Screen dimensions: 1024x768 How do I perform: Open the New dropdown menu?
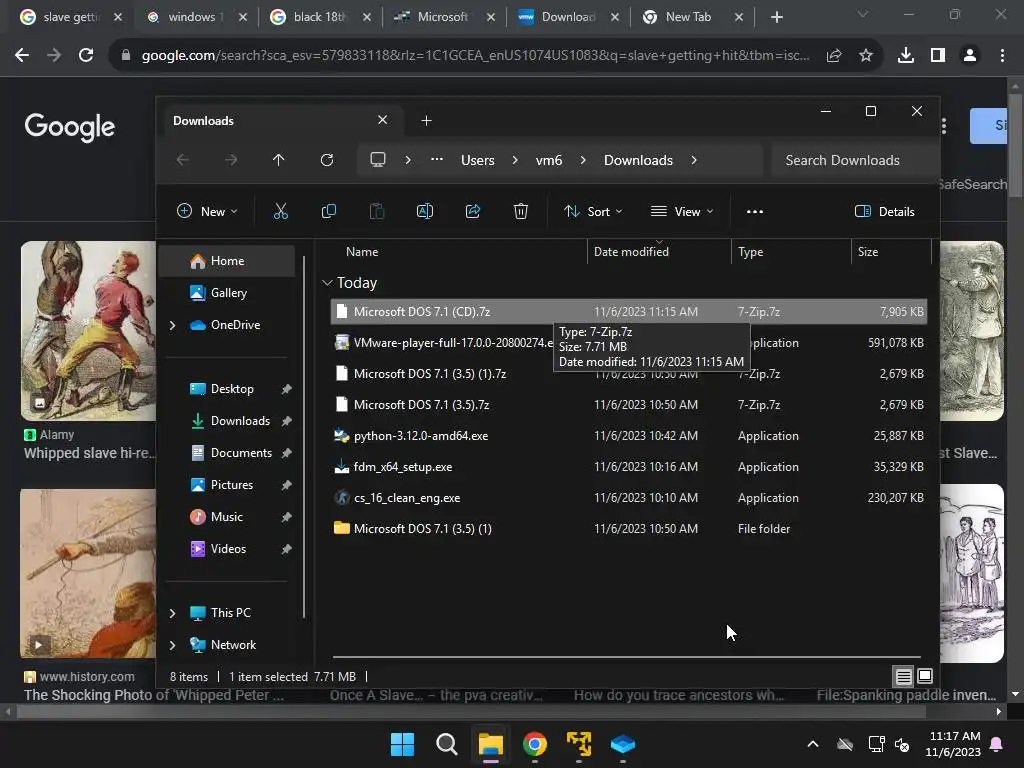click(207, 212)
